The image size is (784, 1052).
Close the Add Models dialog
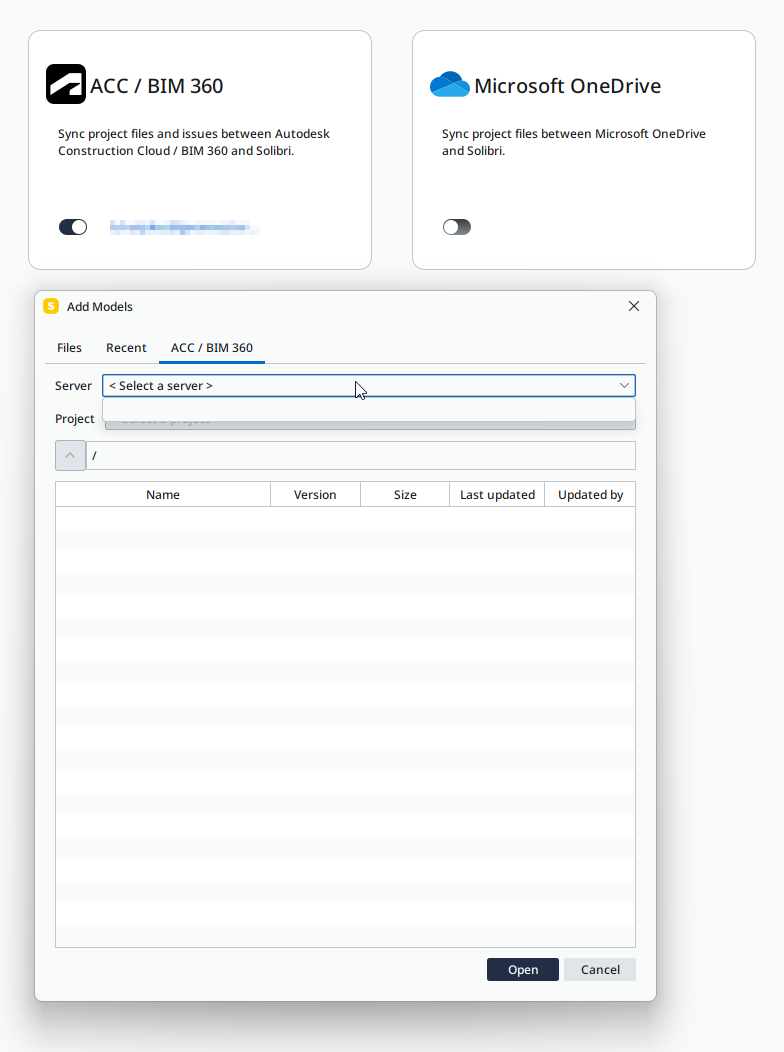pyautogui.click(x=634, y=306)
